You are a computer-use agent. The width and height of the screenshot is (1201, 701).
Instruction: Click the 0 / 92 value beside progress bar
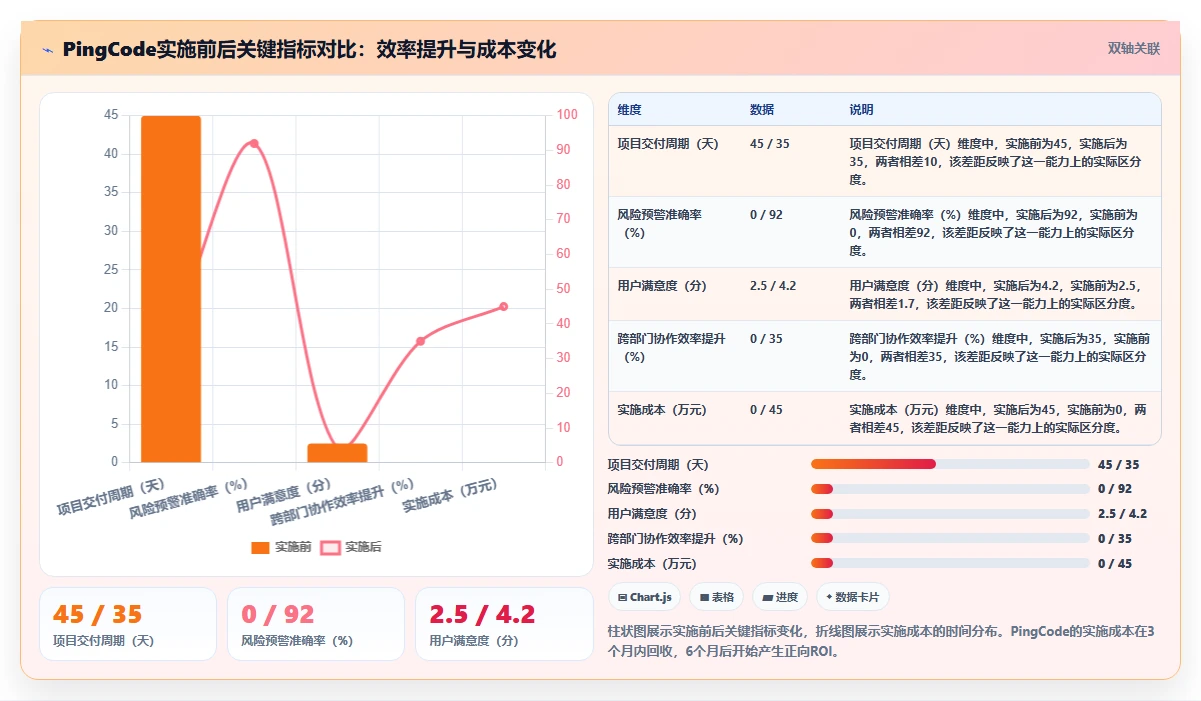(x=1115, y=489)
